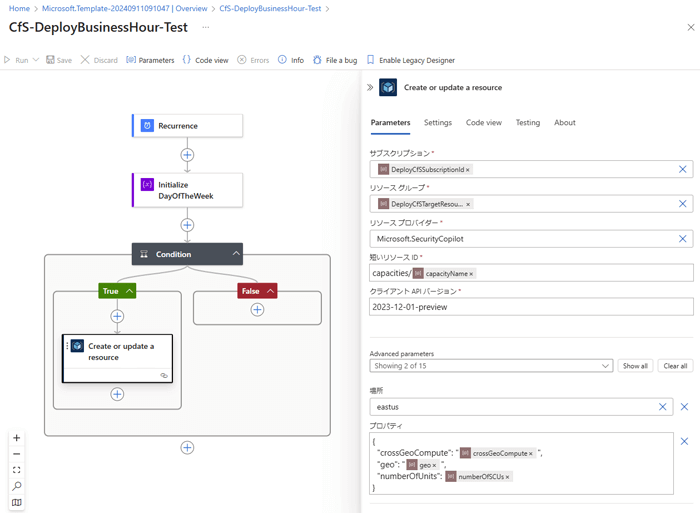Show Errors panel
Image resolution: width=700 pixels, height=513 pixels.
pyautogui.click(x=253, y=60)
